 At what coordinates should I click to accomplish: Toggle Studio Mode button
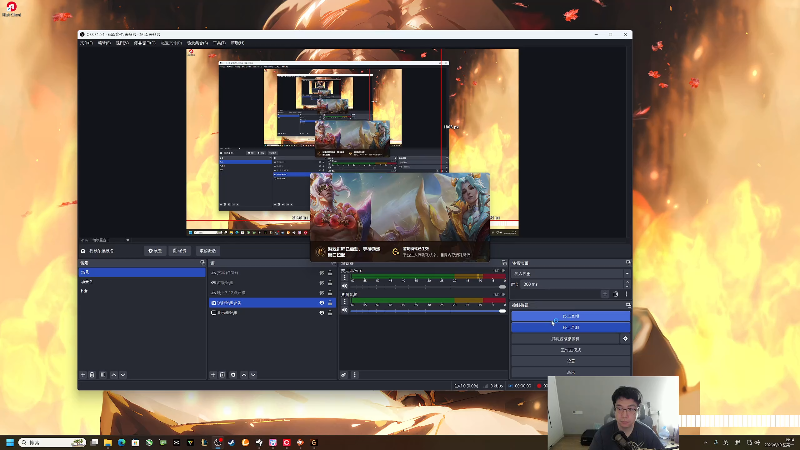(570, 350)
